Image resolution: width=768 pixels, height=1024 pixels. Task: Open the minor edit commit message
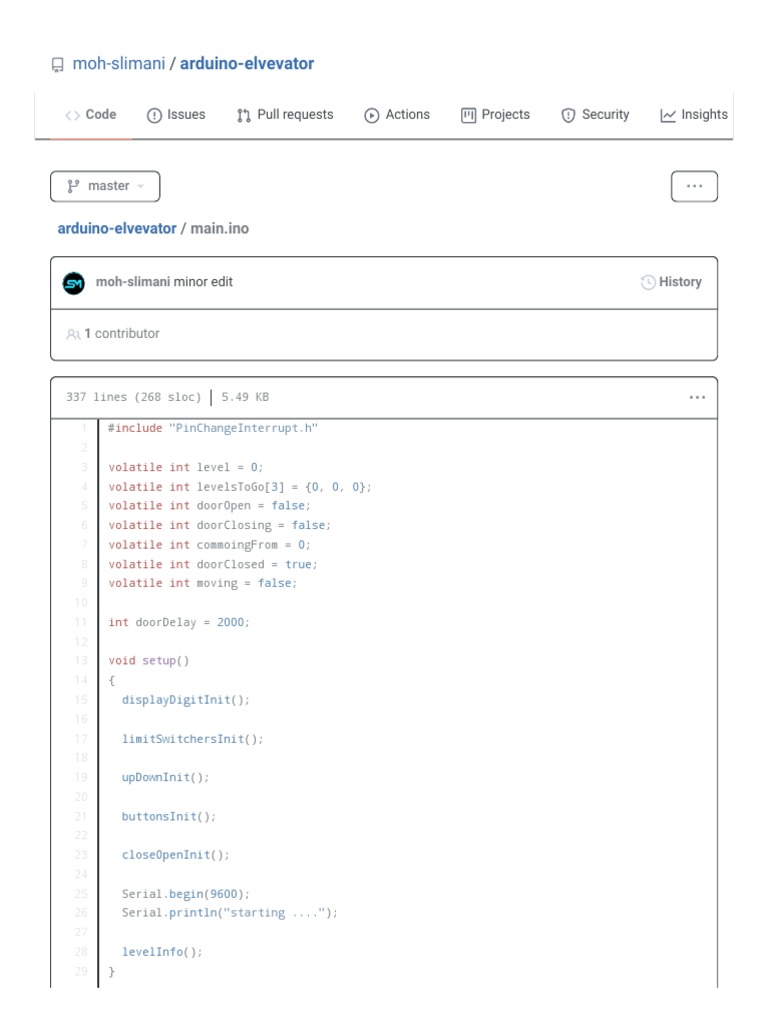[x=203, y=282]
